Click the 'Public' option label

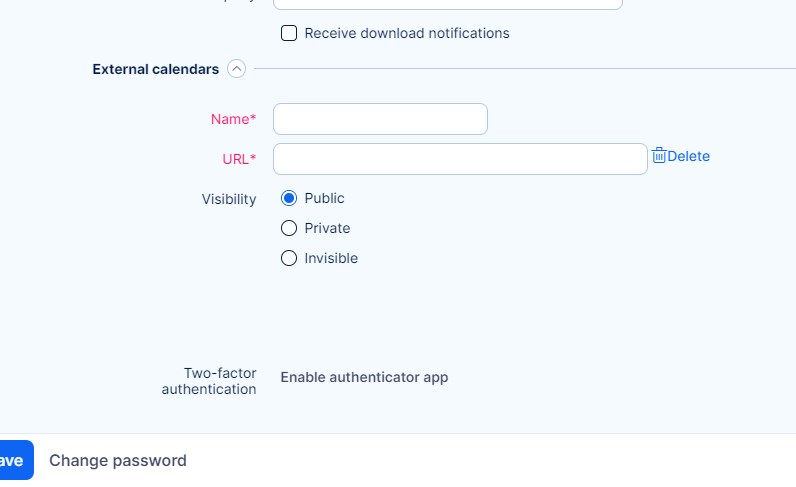(325, 198)
